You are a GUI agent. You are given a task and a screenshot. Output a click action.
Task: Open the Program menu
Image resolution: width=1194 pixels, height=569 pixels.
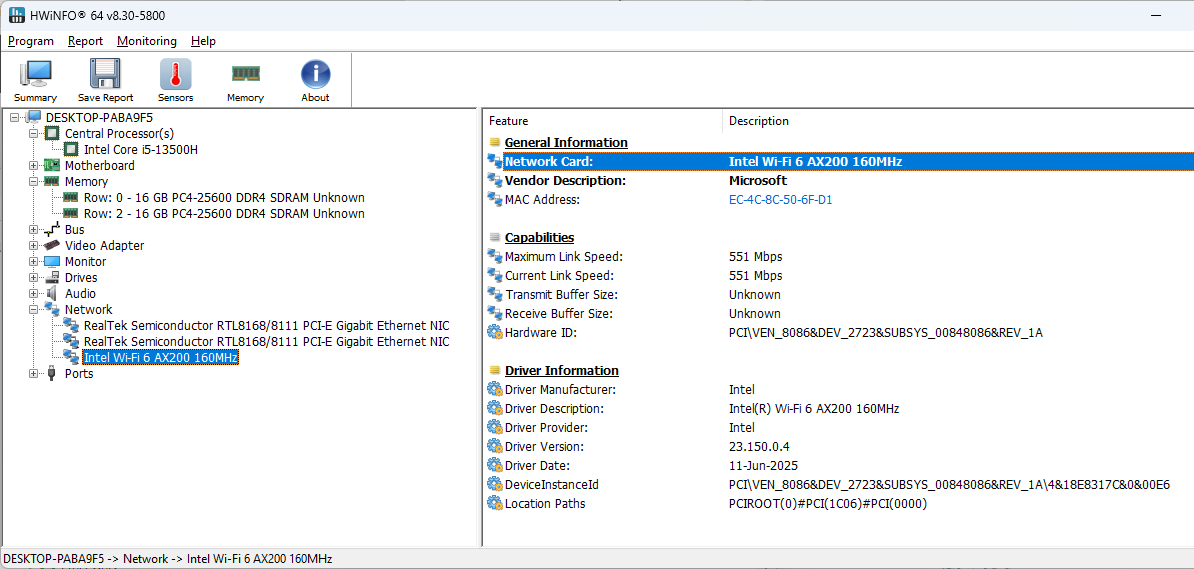[31, 41]
